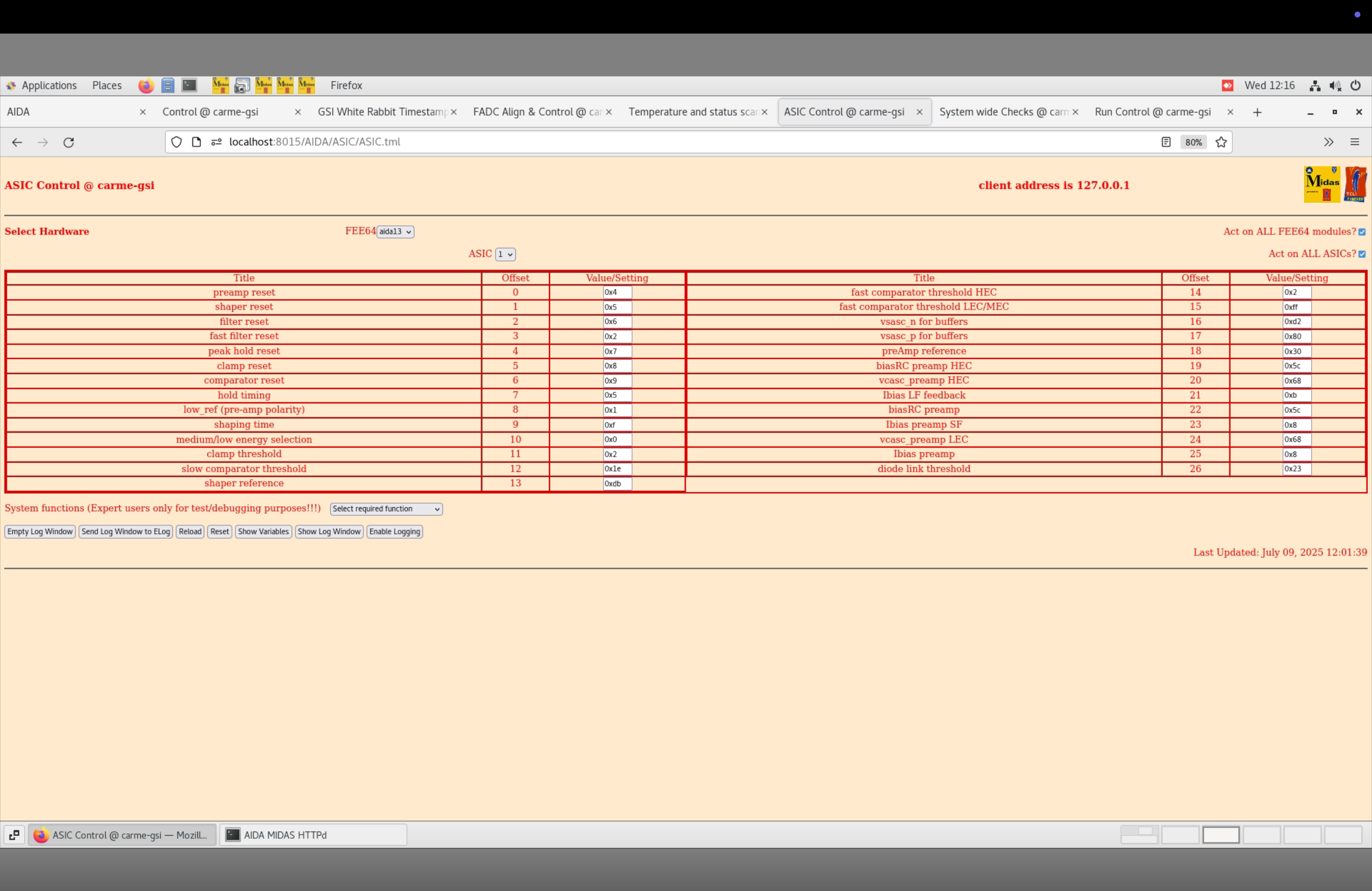Open the Applications menu
This screenshot has height=891, width=1372.
pos(49,86)
